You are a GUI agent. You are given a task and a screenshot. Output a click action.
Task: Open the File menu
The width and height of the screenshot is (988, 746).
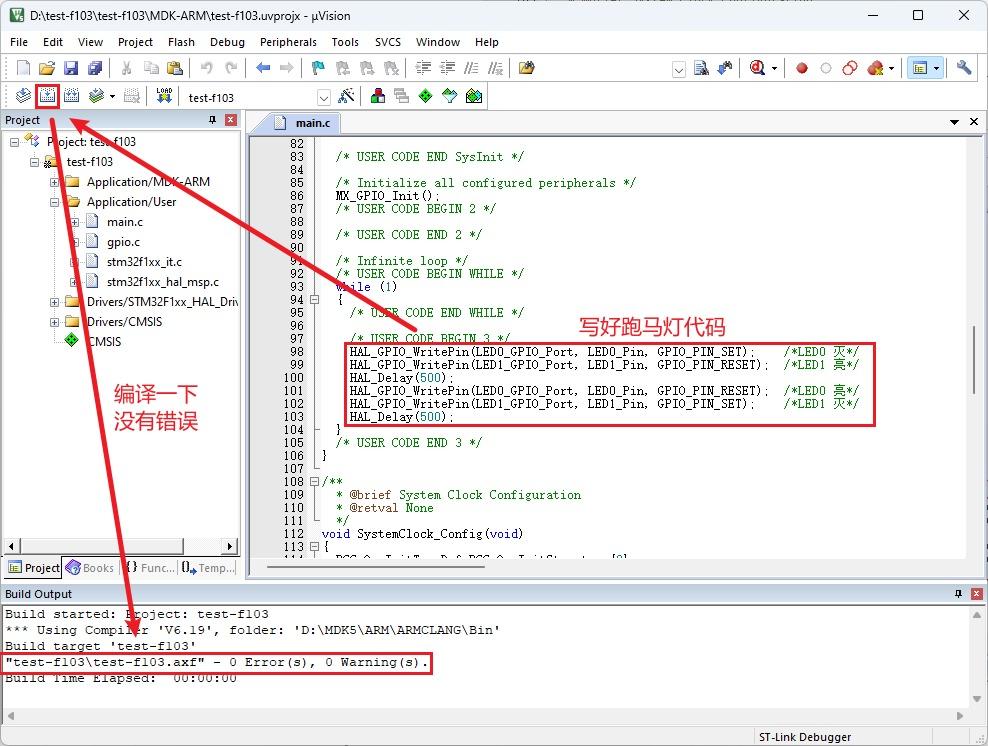click(x=19, y=42)
